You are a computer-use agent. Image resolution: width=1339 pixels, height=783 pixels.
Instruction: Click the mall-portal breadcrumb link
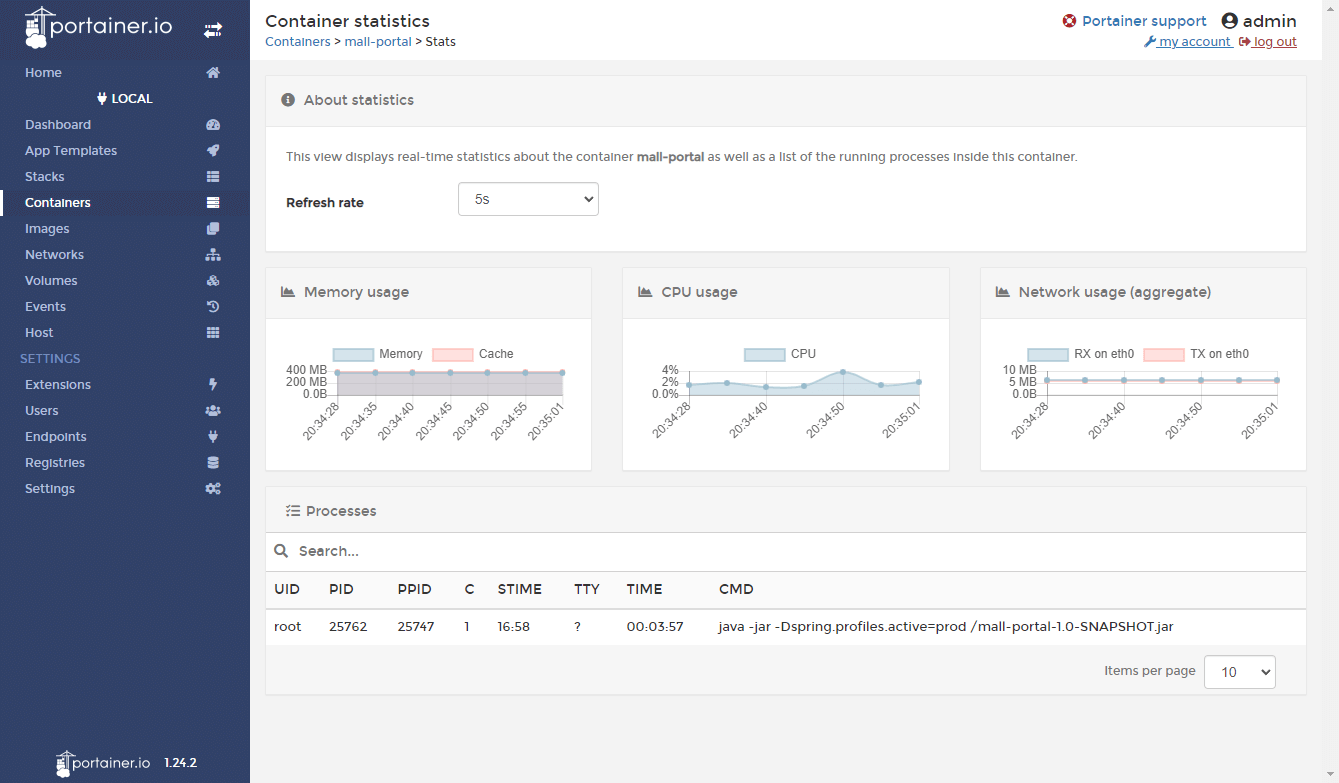pyautogui.click(x=376, y=42)
